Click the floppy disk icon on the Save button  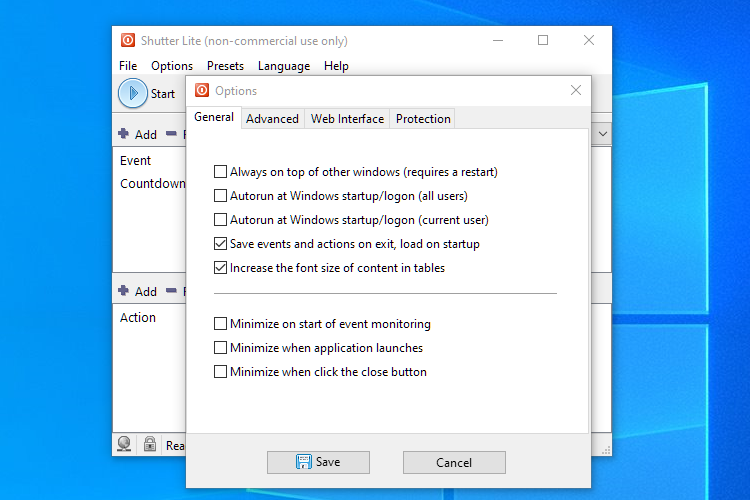303,462
